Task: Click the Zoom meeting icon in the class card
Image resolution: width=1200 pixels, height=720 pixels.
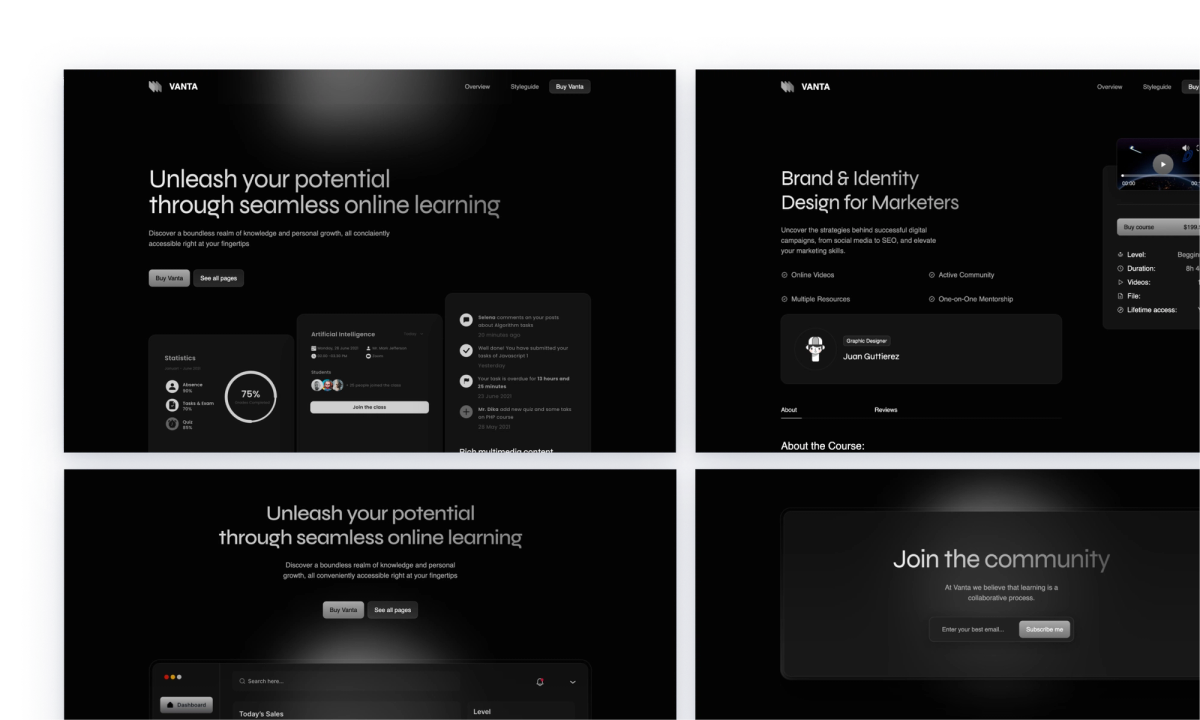Action: 369,355
